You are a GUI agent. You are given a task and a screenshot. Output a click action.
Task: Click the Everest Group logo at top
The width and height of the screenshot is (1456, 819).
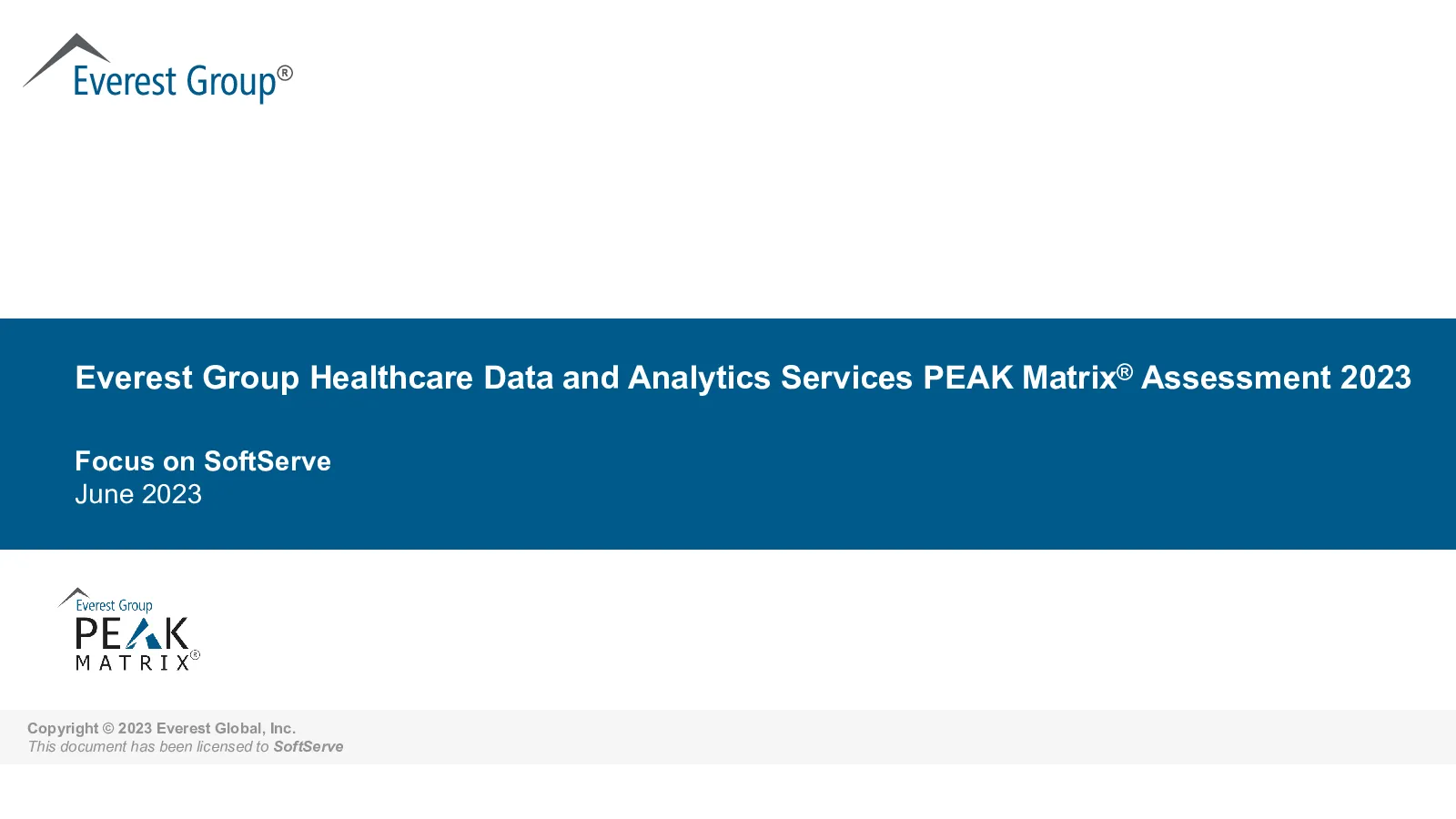pos(157,69)
